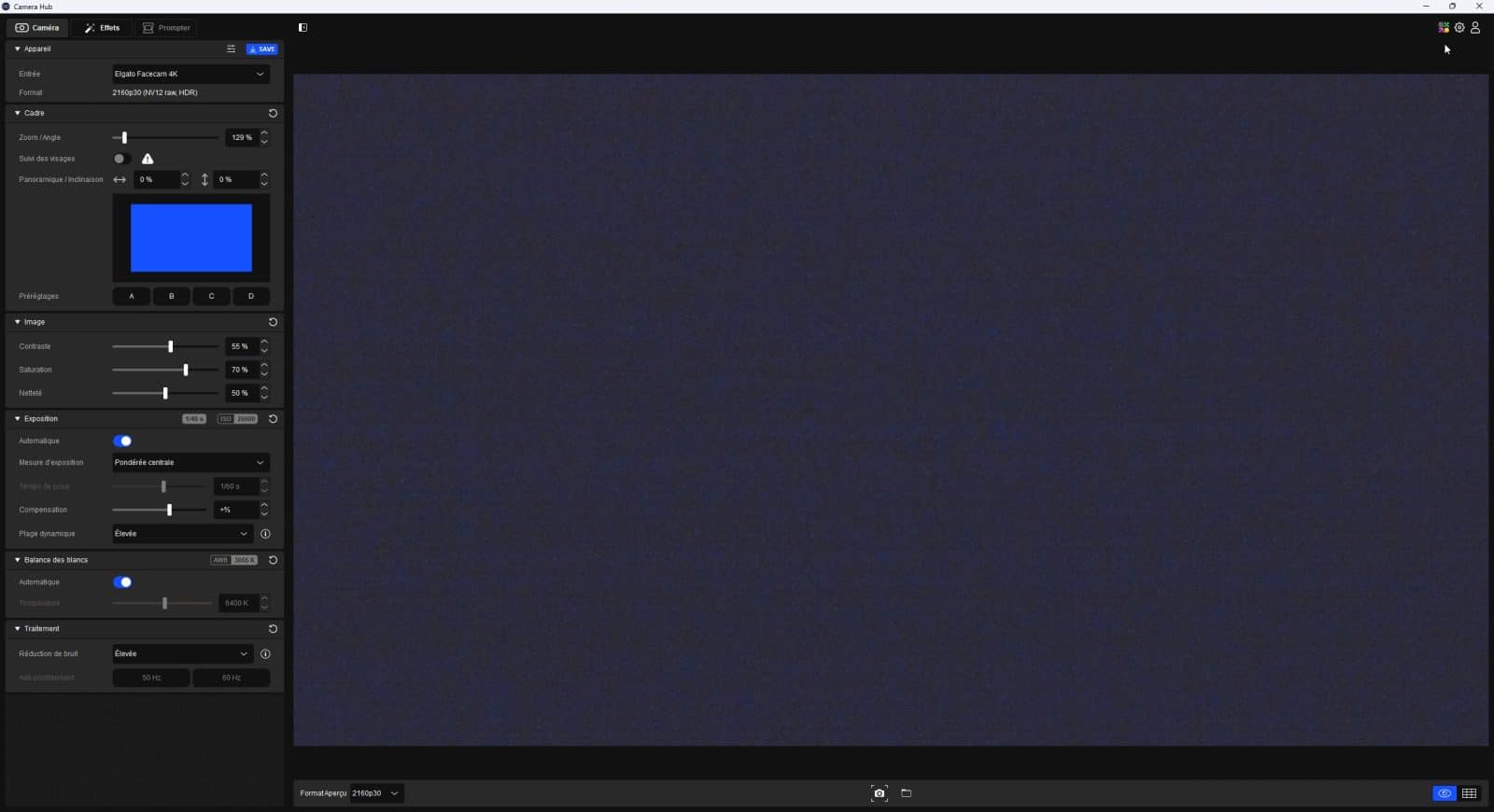Turn off automatic white balance

122,582
